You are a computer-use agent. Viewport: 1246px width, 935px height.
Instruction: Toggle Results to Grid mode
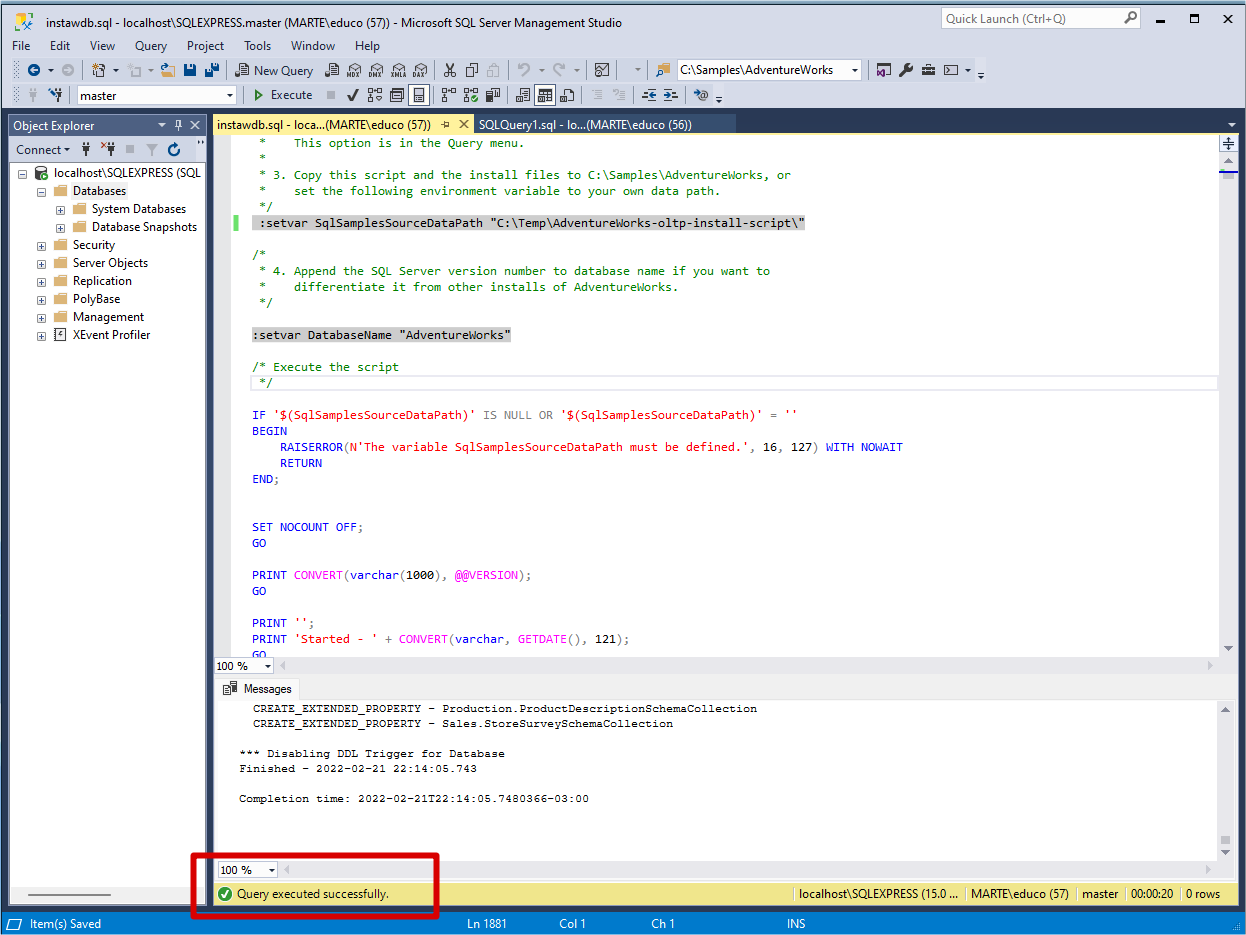545,95
